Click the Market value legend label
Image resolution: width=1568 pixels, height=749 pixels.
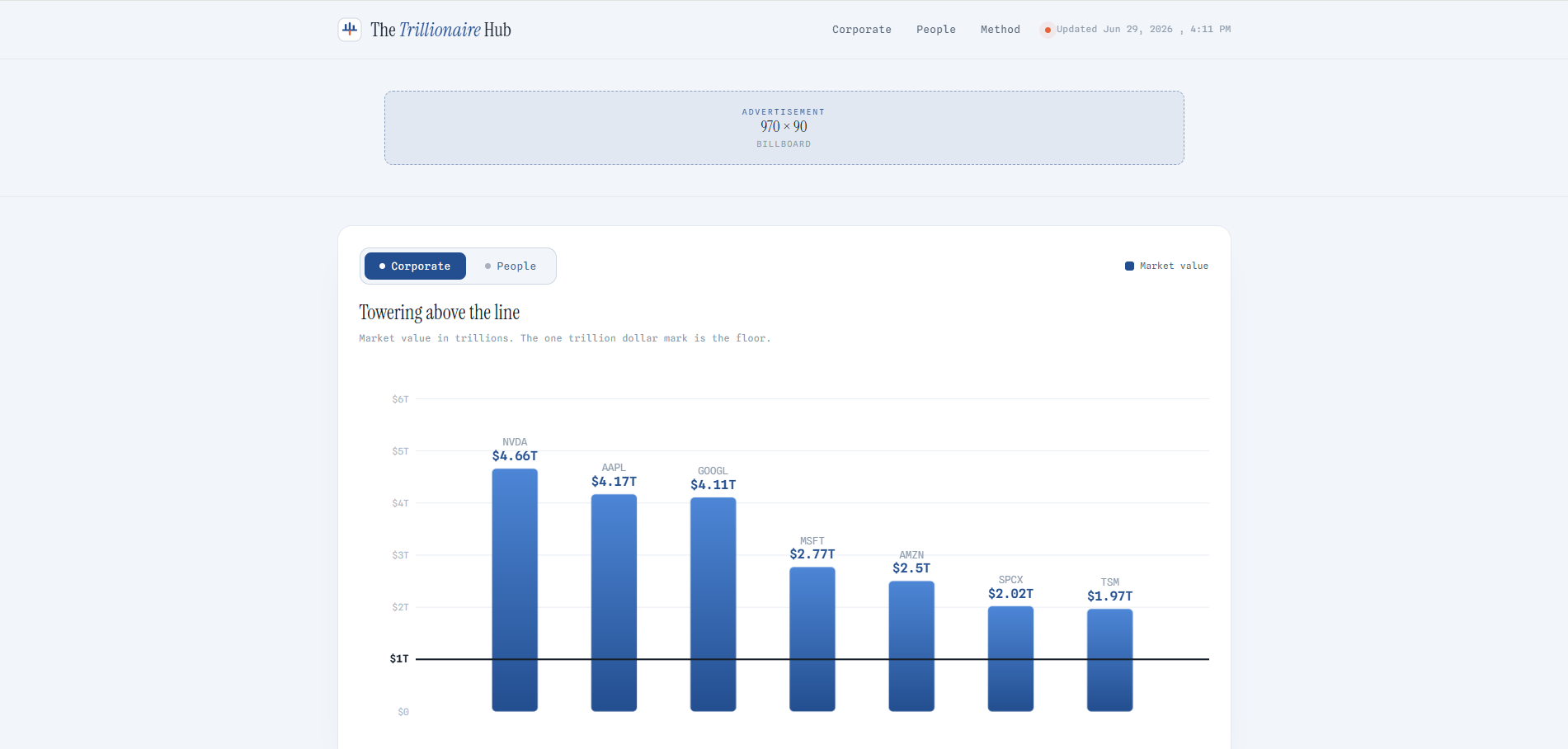(1174, 266)
